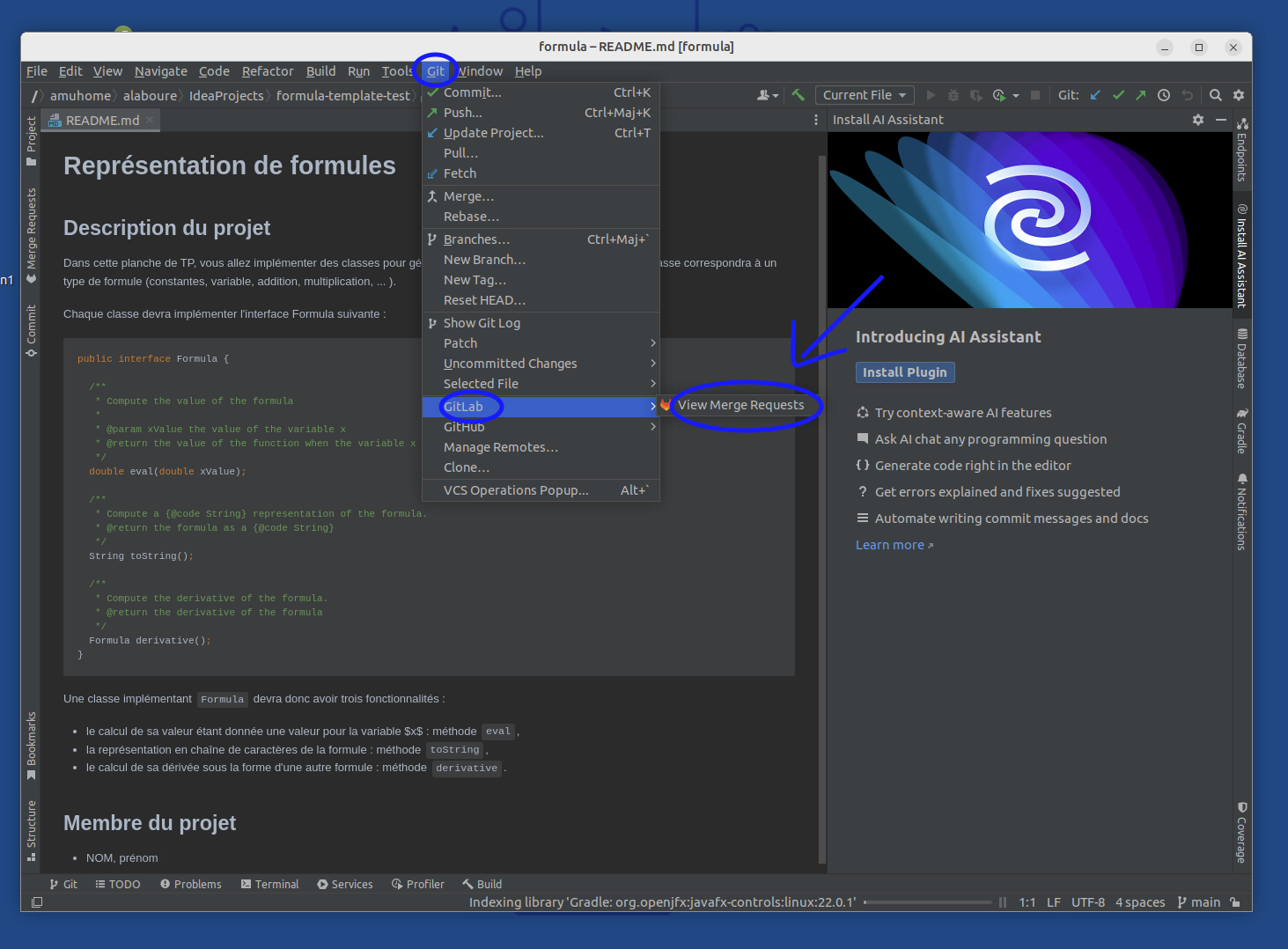Click the Debug bug icon
This screenshot has width=1288, height=949.
[953, 95]
